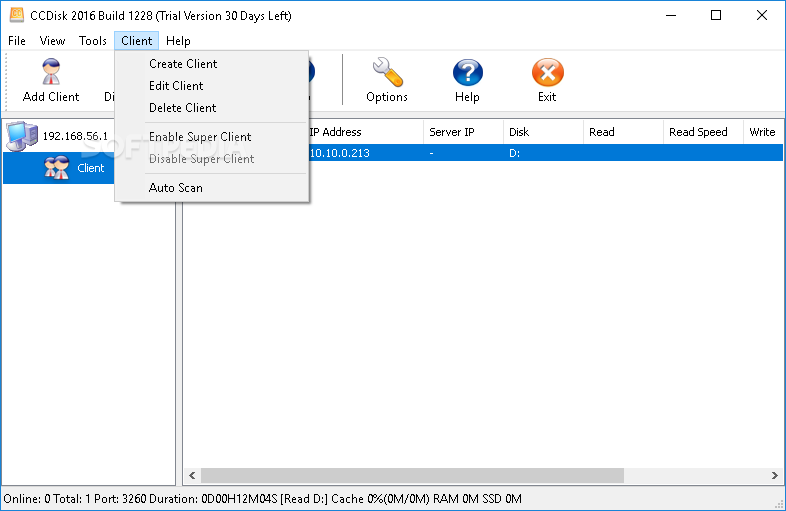
Task: Sort by the Server IP column header
Action: pyautogui.click(x=463, y=132)
